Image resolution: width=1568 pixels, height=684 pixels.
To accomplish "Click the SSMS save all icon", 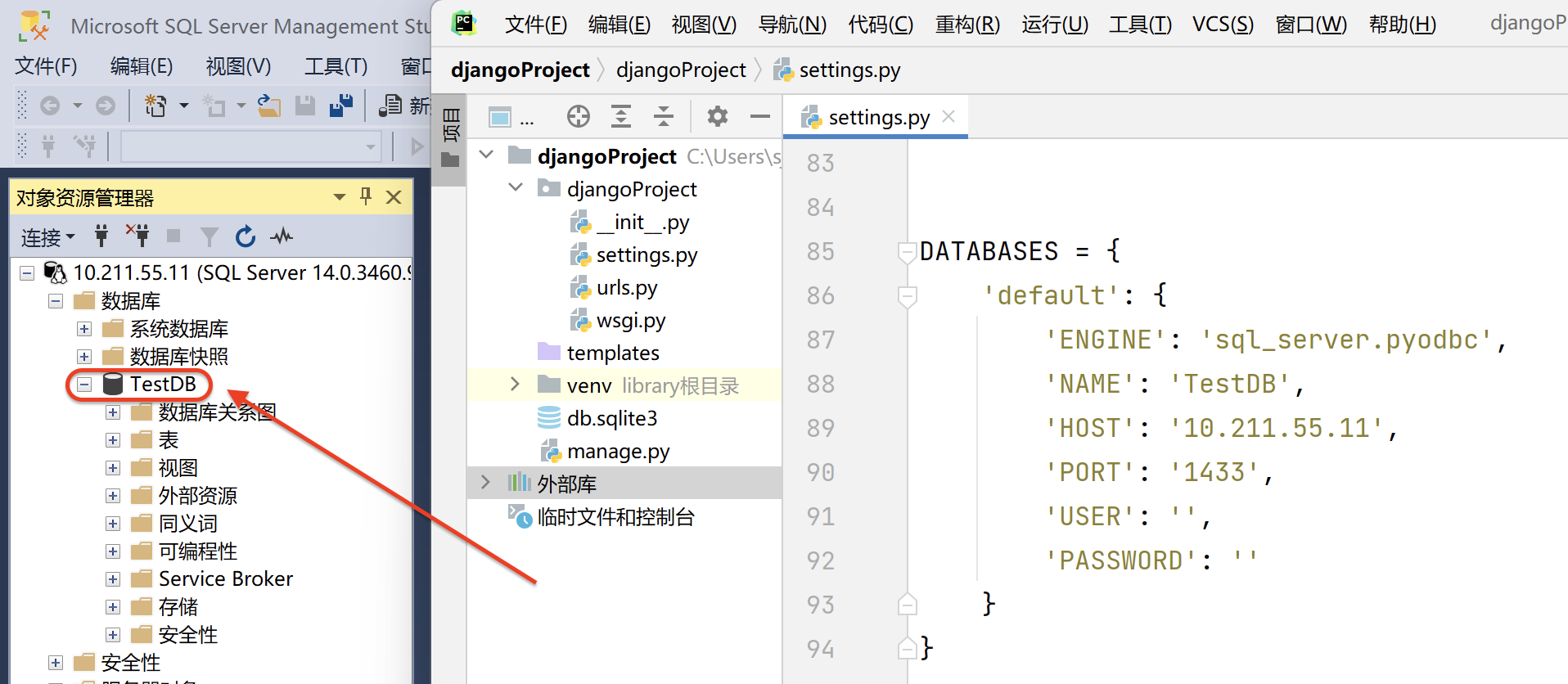I will tap(340, 106).
